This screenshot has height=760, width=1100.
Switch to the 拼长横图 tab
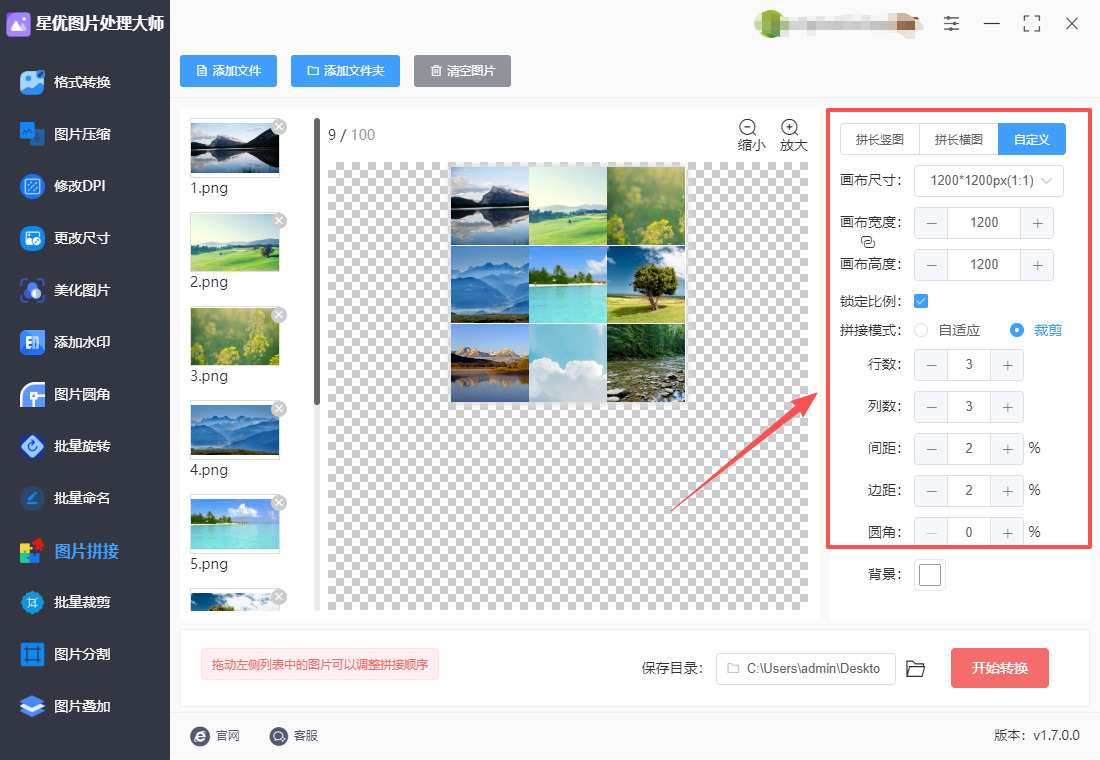pos(958,139)
